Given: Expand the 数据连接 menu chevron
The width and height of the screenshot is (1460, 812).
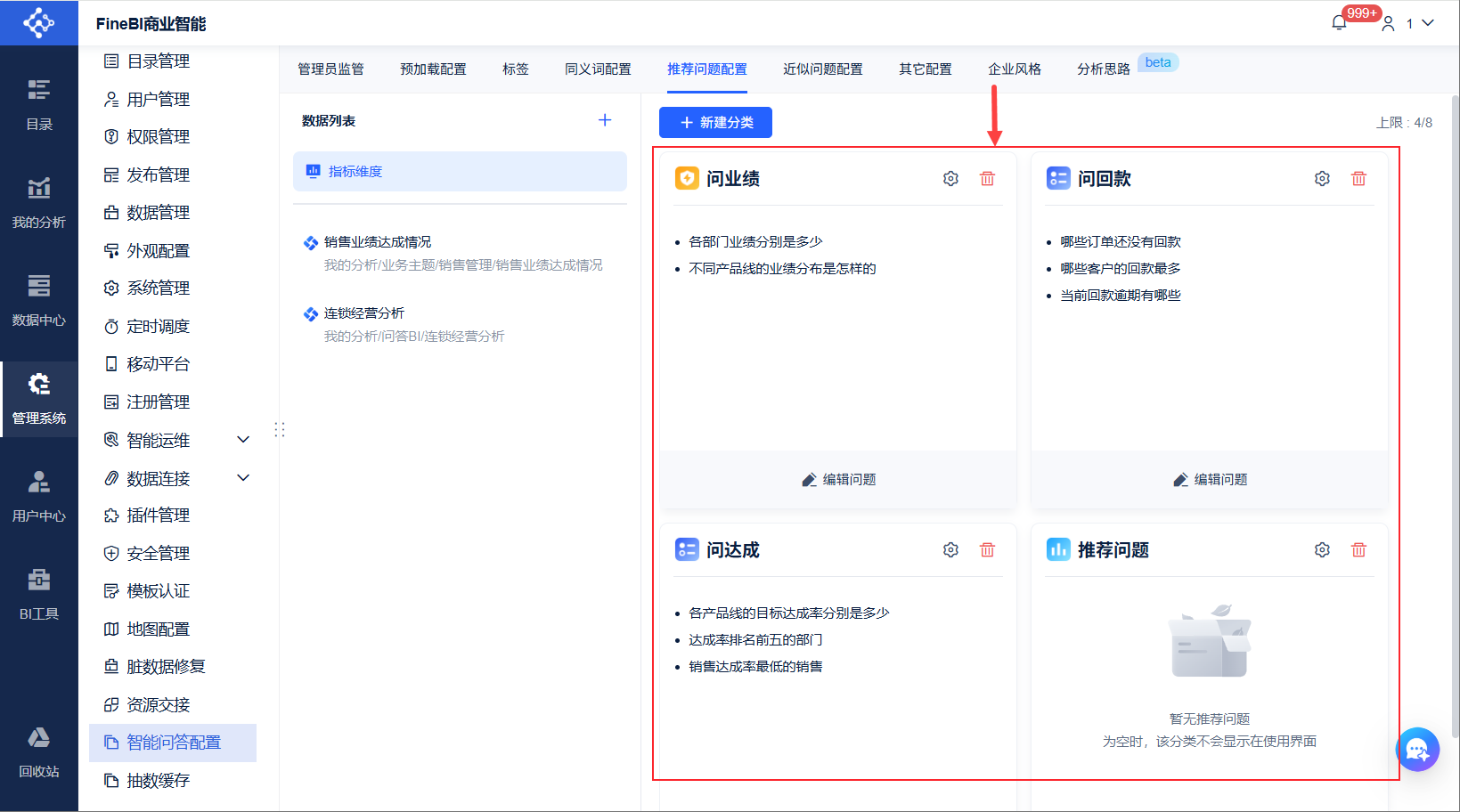Looking at the screenshot, I should point(243,478).
